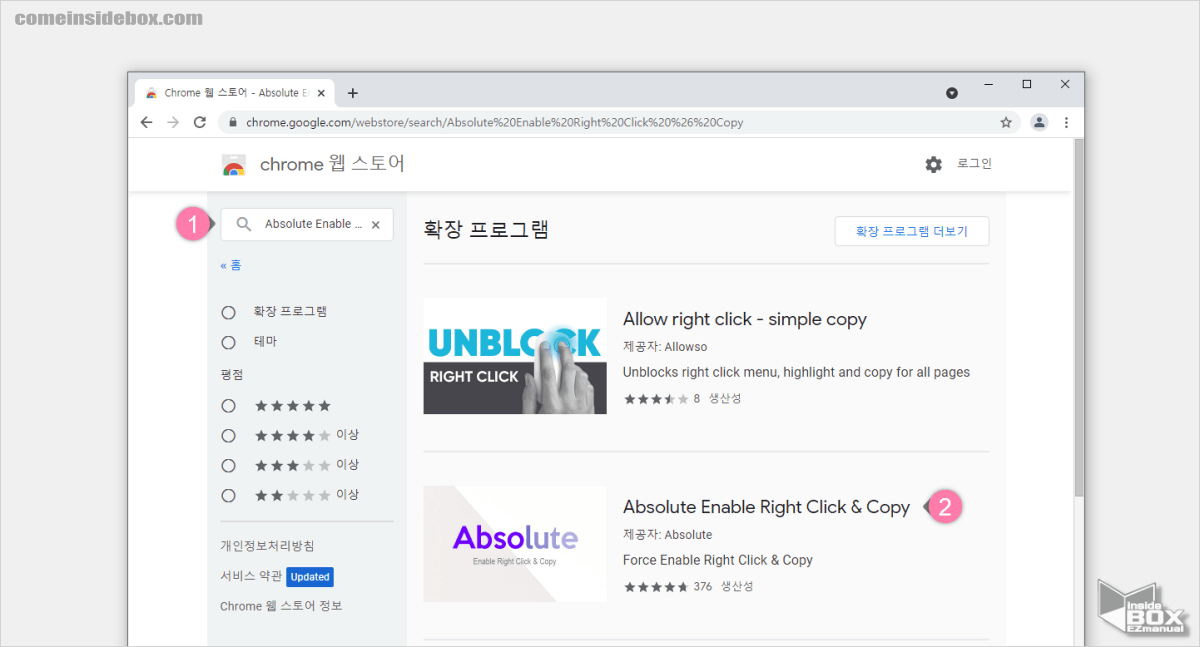1200x647 pixels.
Task: Close the Chrome 웹 스토어 tab
Action: click(x=320, y=93)
